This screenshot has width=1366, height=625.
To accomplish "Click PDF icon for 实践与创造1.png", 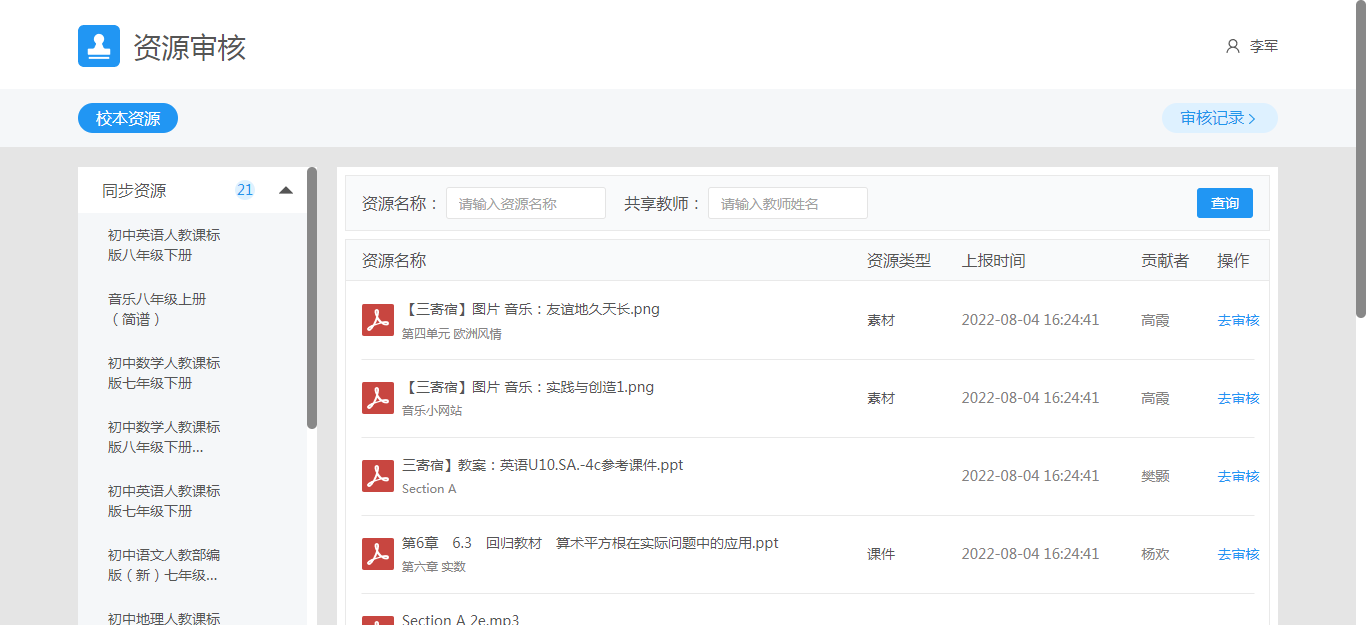I will point(377,398).
